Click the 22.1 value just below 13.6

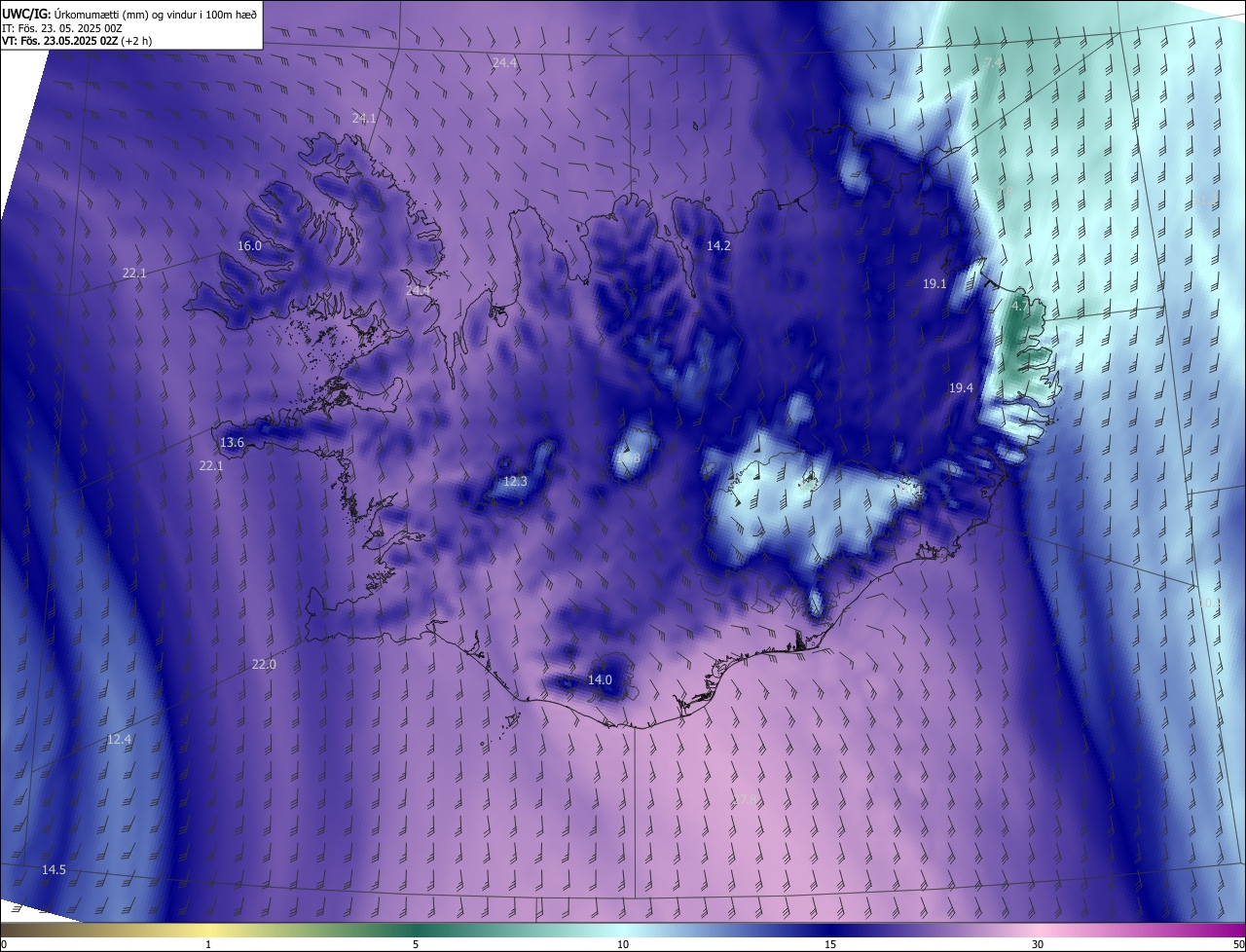click(x=211, y=466)
